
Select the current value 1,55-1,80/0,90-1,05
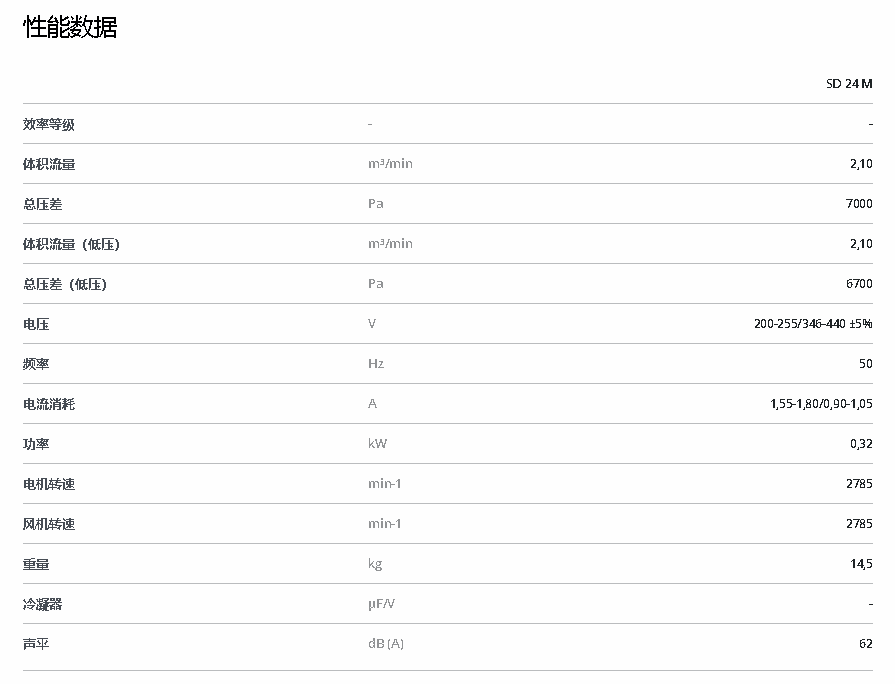(x=815, y=404)
